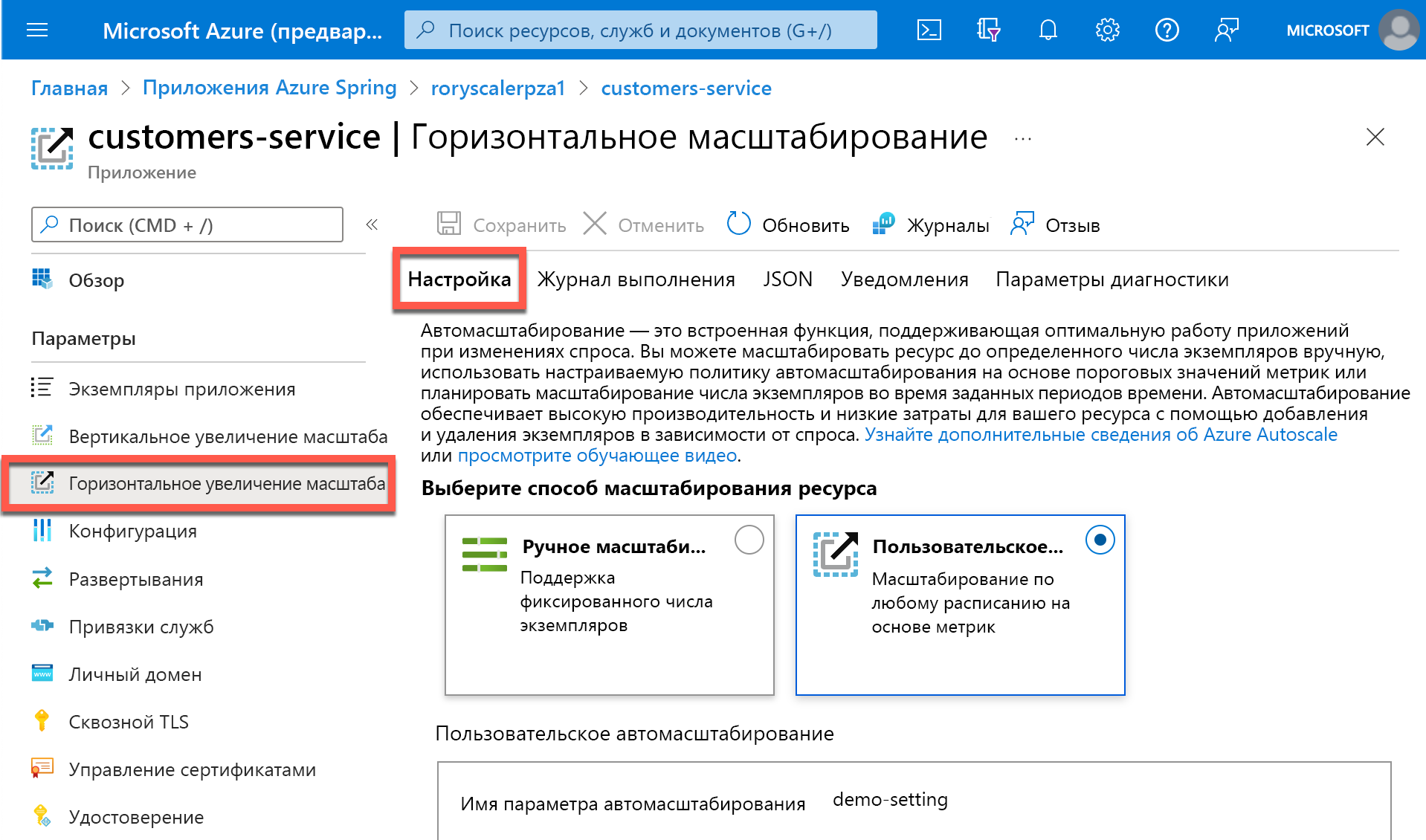Click the customers-service app resource icon
The height and width of the screenshot is (840, 1426).
click(52, 148)
